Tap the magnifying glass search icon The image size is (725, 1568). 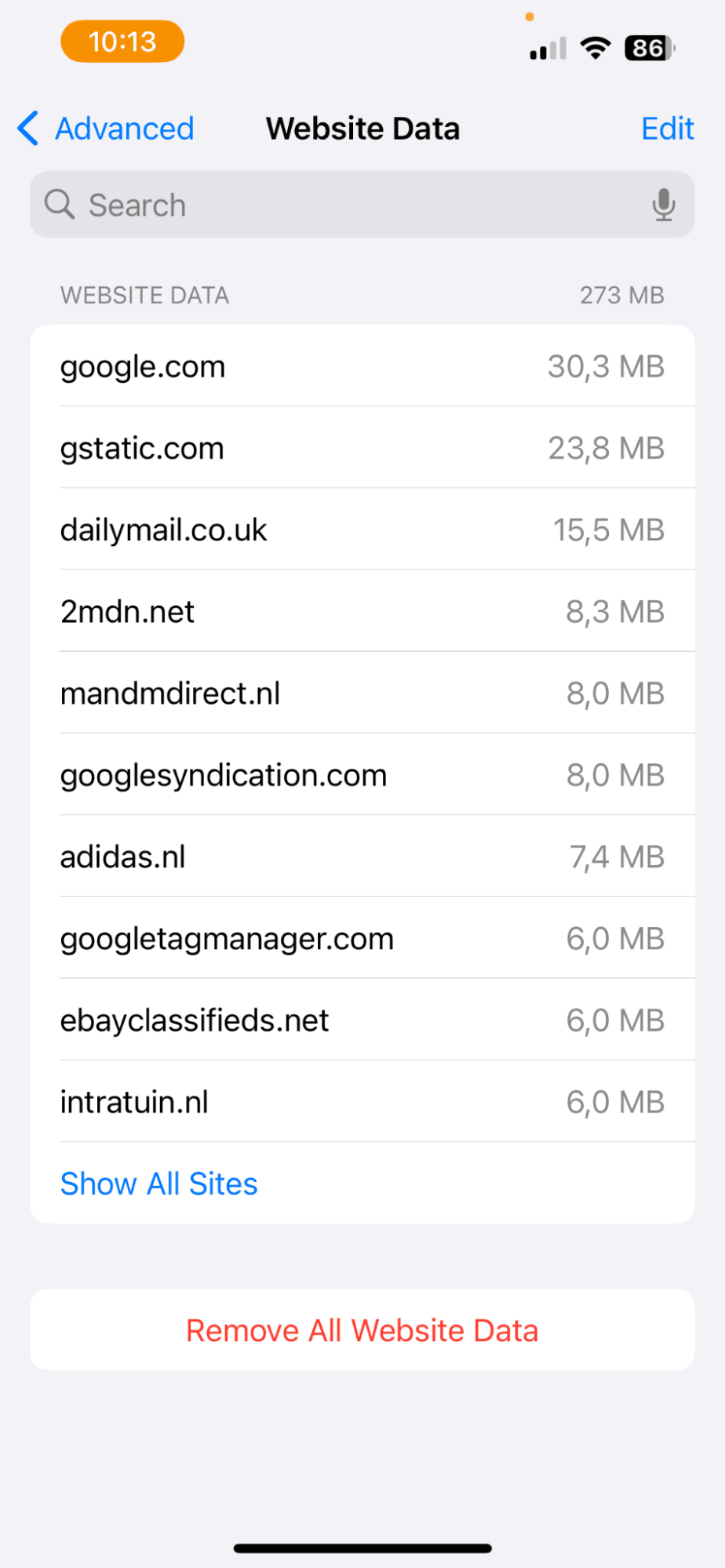click(x=60, y=205)
